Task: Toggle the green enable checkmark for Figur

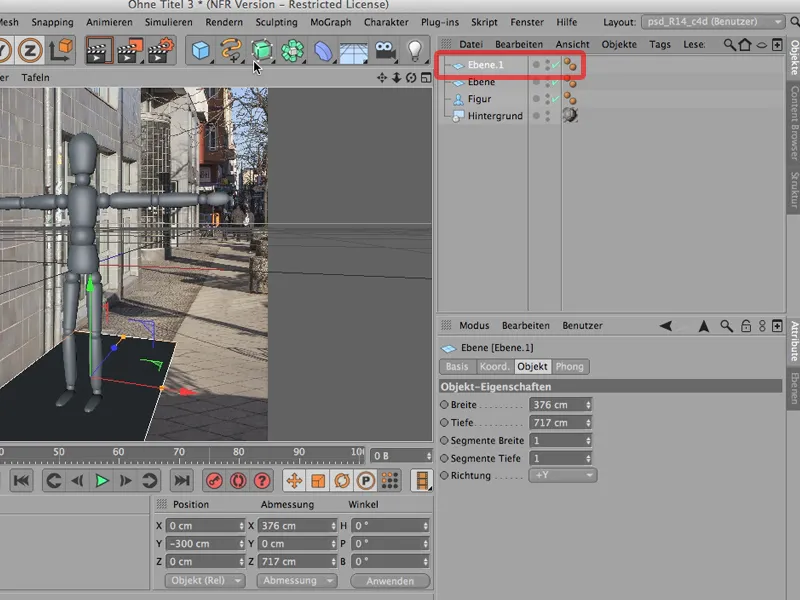Action: click(556, 98)
